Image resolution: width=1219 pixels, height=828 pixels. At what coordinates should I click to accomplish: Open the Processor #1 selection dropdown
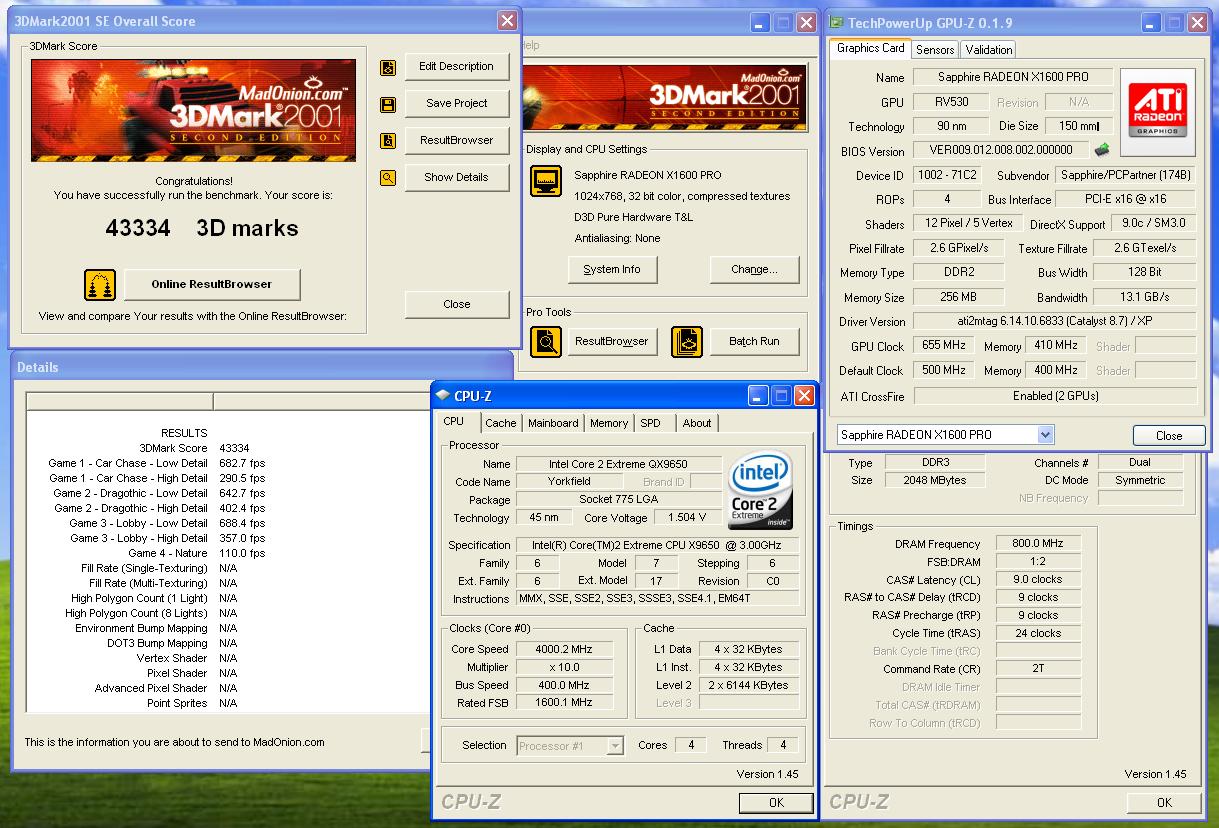pos(615,746)
